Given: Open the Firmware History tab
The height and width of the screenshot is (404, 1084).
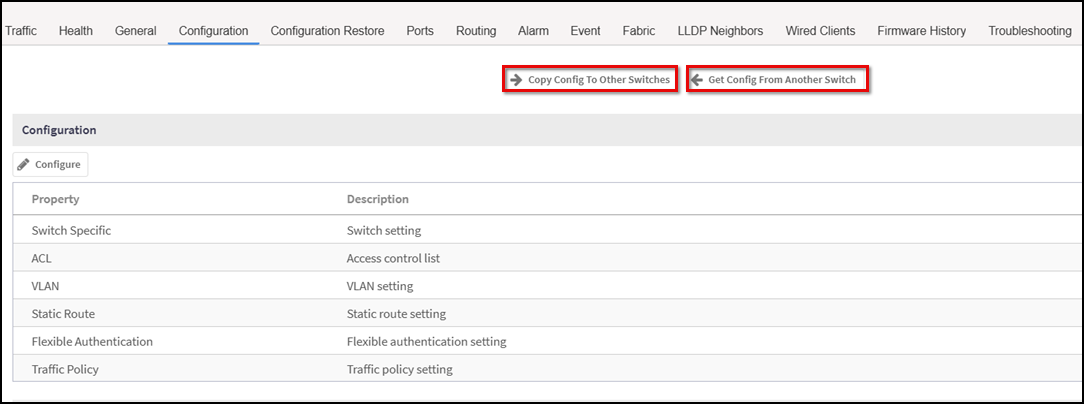Looking at the screenshot, I should coord(922,30).
